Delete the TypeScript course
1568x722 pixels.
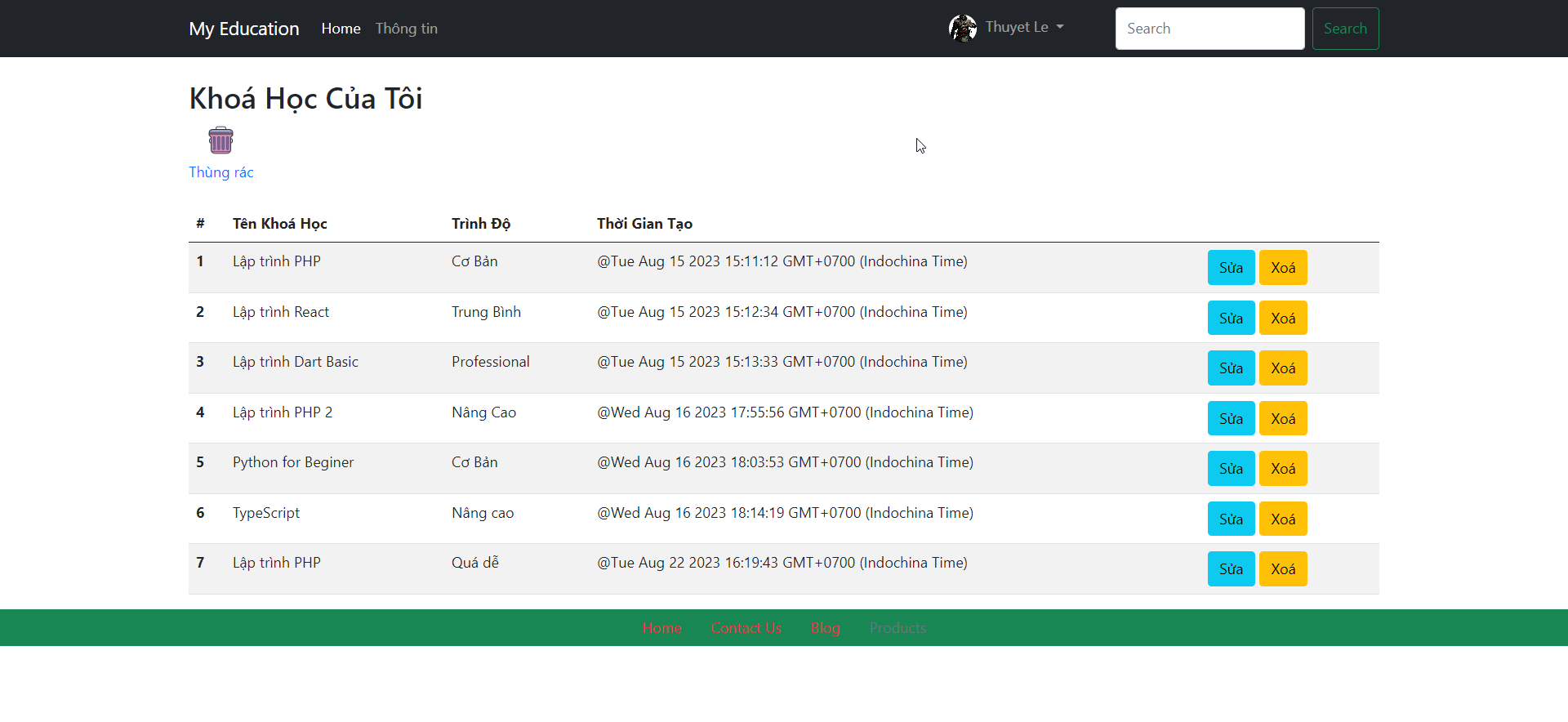click(x=1282, y=519)
